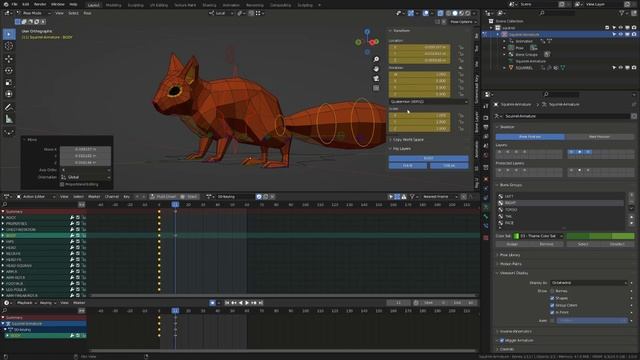The height and width of the screenshot is (360, 640).
Task: Click the Filter funnel icon in outliner
Action: click(622, 13)
